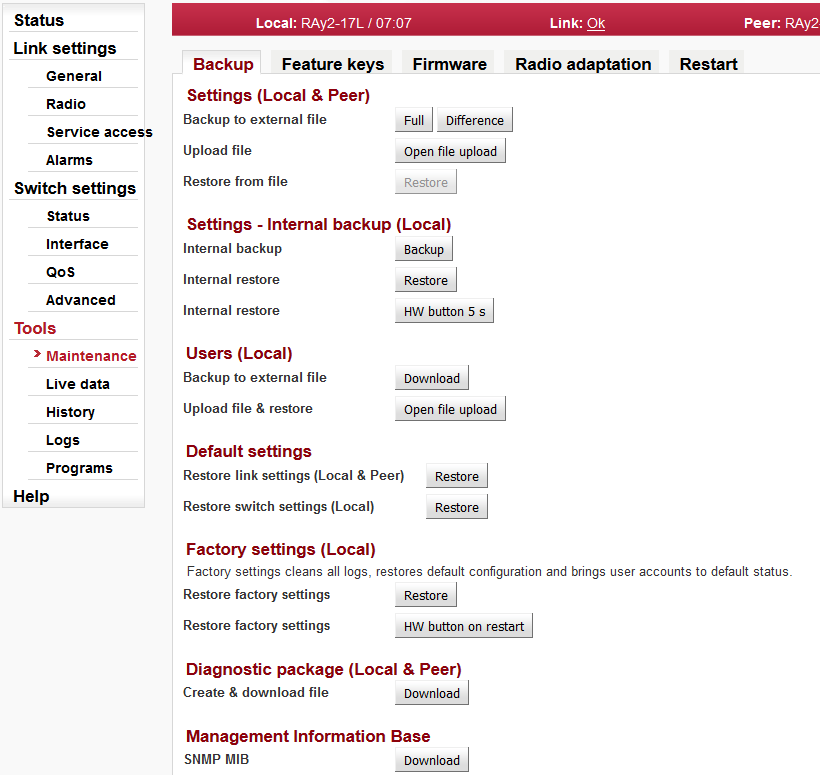820x775 pixels.
Task: Open file upload under Settings (Local & Peer)
Action: click(450, 152)
